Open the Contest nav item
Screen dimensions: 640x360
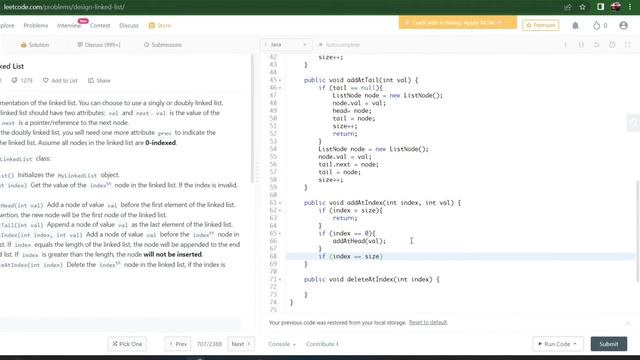tap(100, 25)
